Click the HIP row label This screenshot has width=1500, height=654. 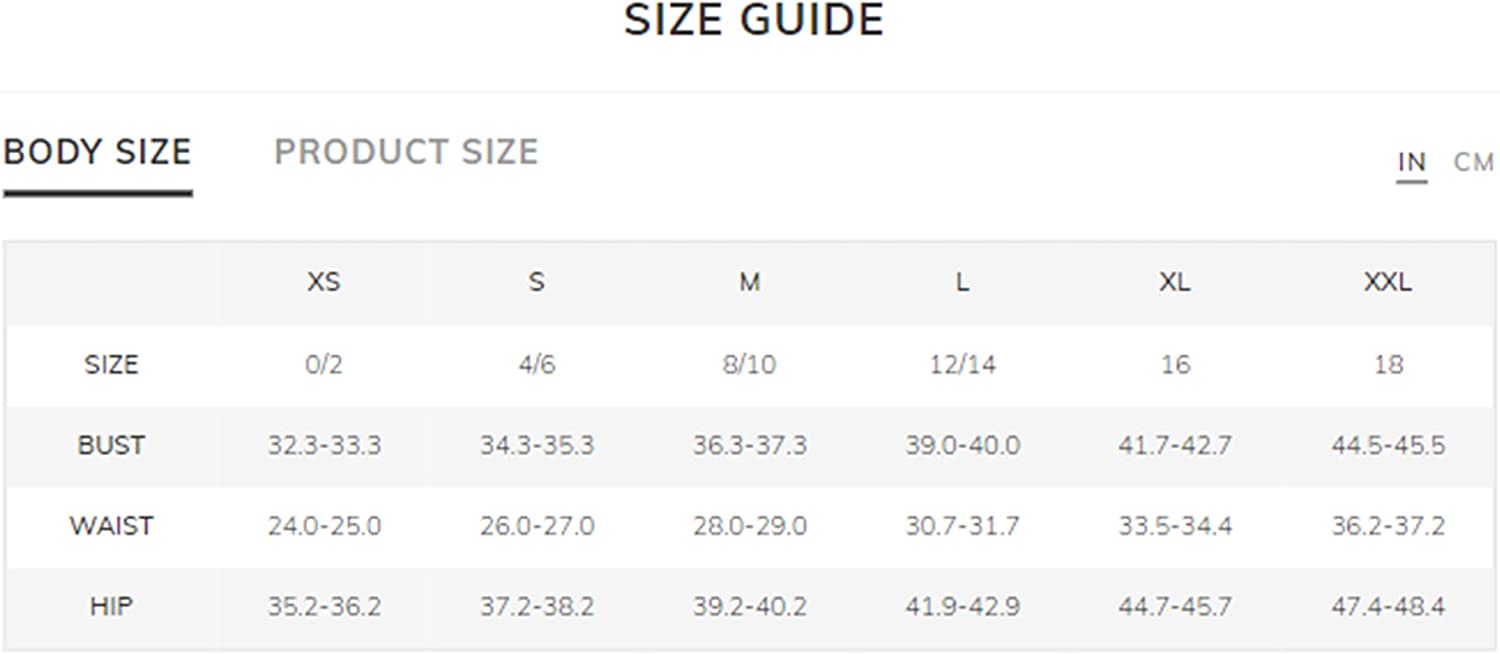[x=111, y=607]
